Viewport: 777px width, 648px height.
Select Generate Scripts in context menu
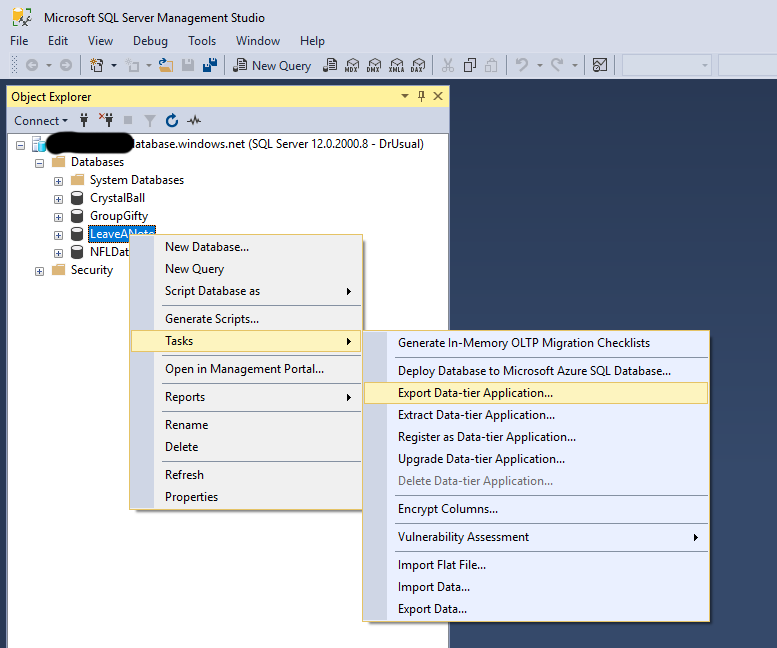246,319
